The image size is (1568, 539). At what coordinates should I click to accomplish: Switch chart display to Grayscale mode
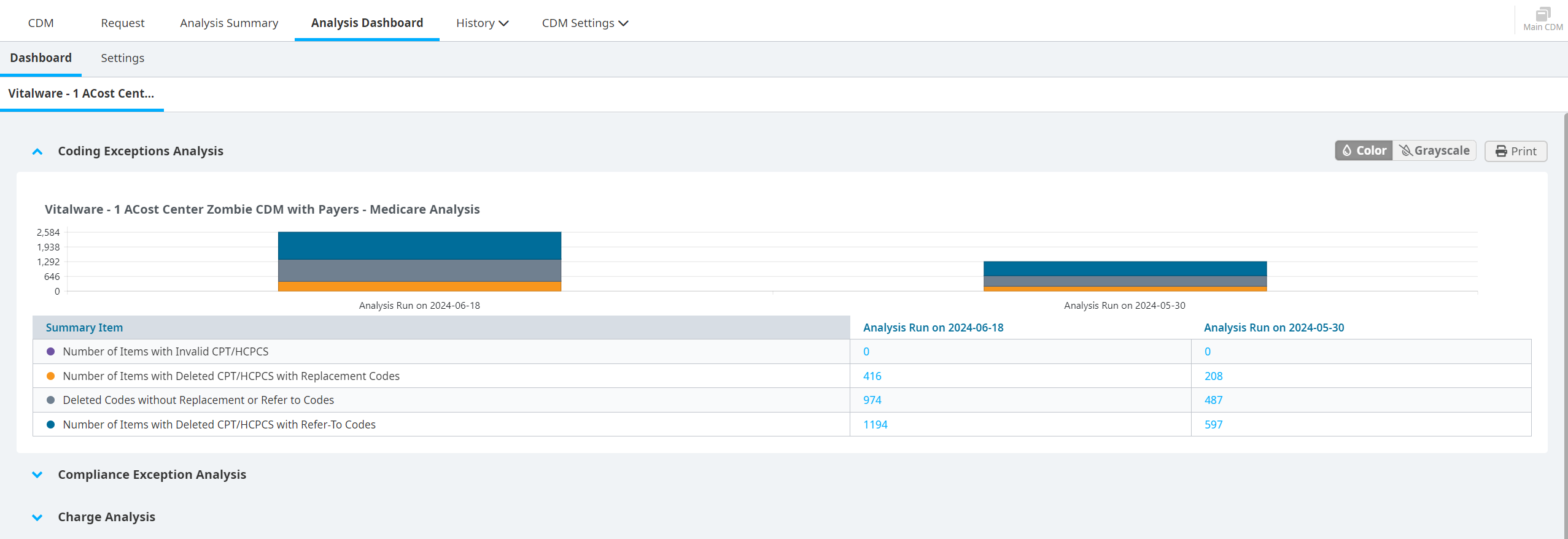pos(1434,150)
